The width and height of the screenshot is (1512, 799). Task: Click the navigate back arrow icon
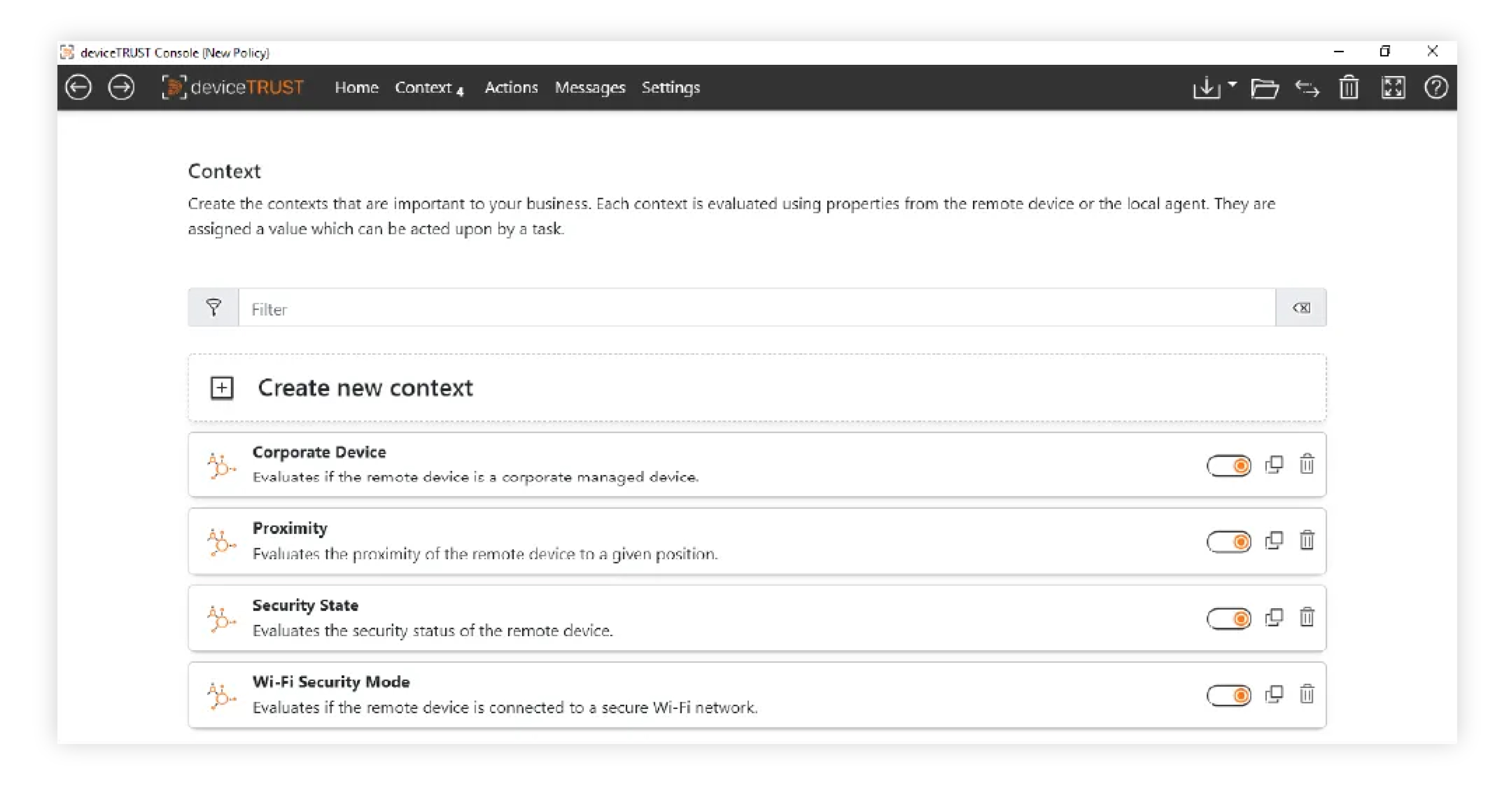(78, 88)
